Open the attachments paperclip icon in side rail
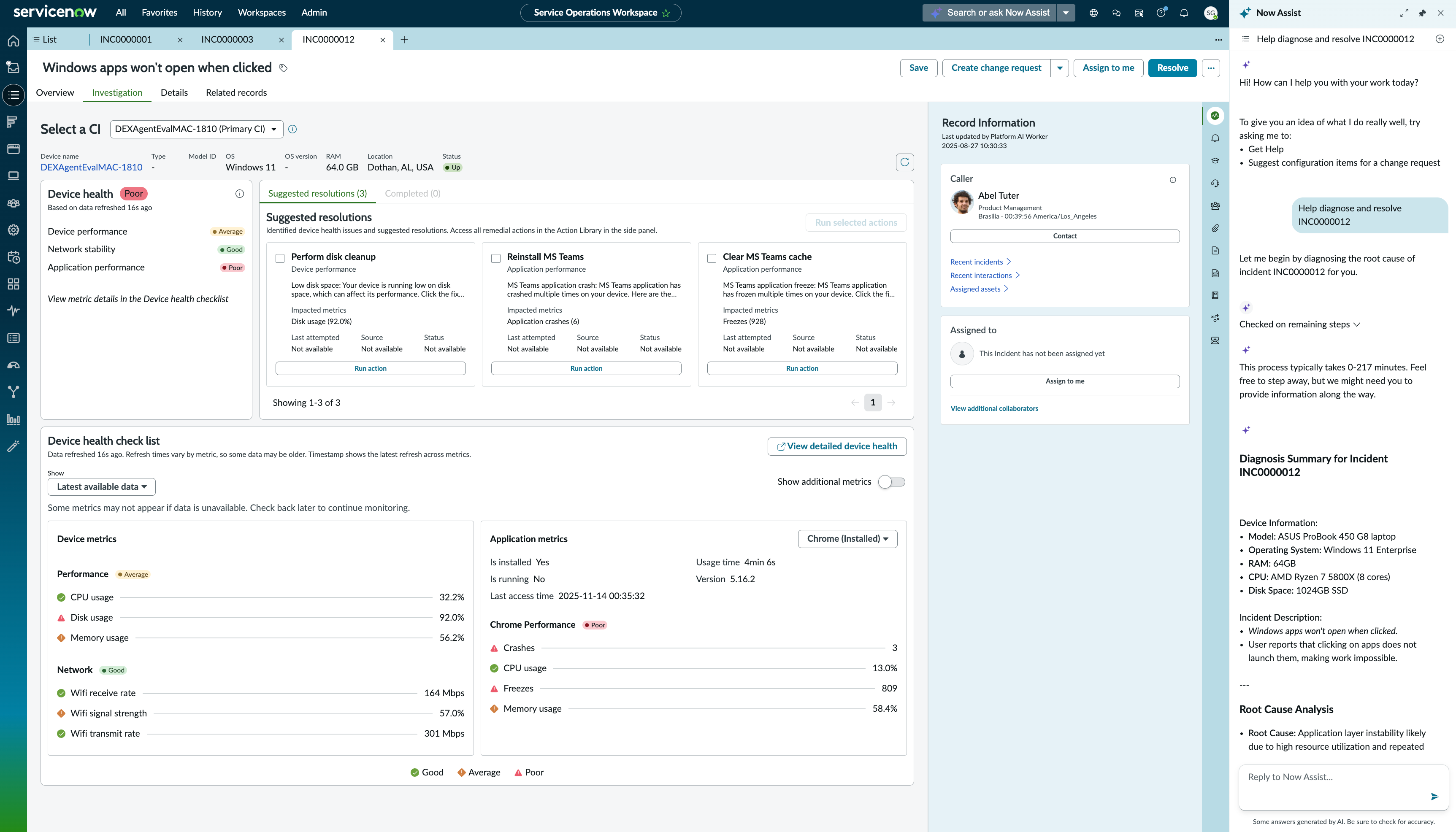Viewport: 1456px width, 832px height. 1215,228
